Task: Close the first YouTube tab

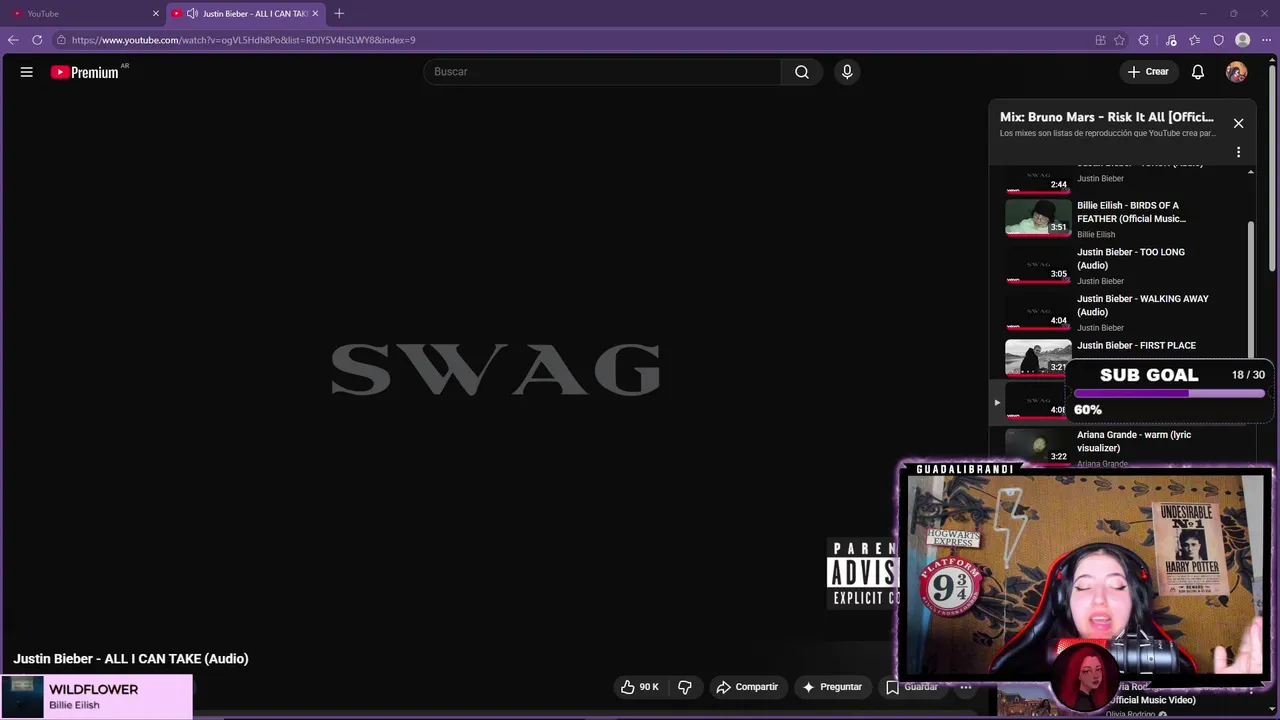Action: [x=155, y=13]
